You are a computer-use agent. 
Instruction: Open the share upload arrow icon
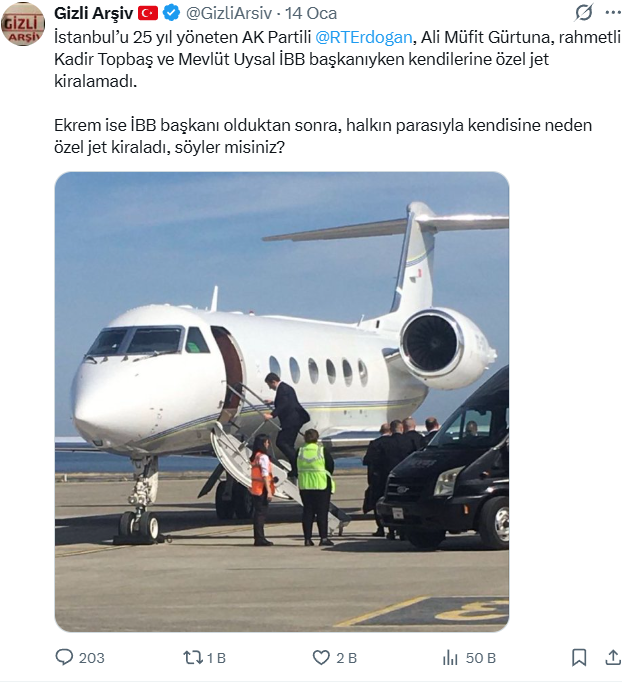click(613, 657)
